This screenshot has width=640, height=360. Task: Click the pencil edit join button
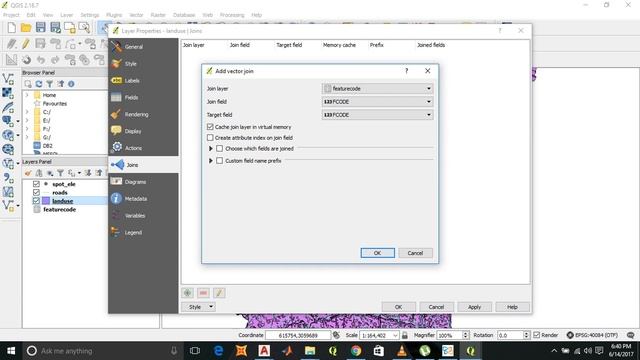(x=219, y=293)
